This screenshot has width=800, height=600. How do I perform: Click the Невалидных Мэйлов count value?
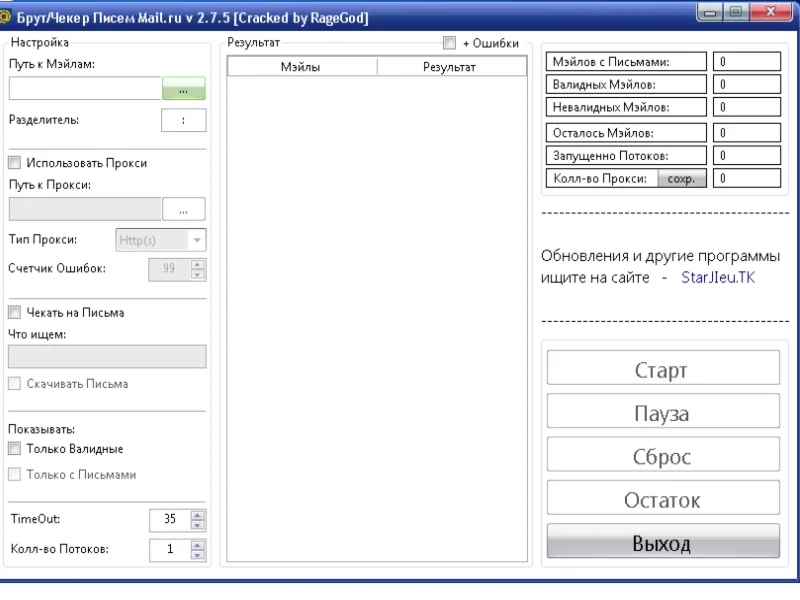click(747, 107)
